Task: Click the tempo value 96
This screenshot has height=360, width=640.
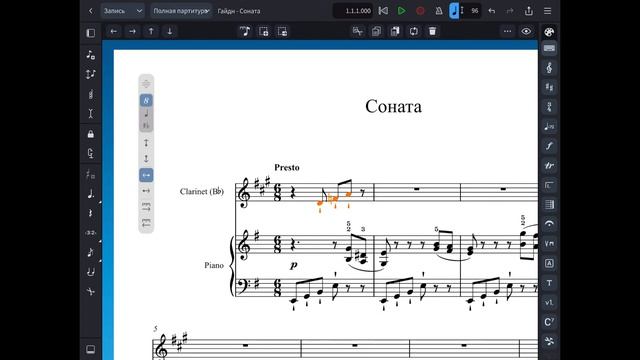Action: click(x=474, y=11)
